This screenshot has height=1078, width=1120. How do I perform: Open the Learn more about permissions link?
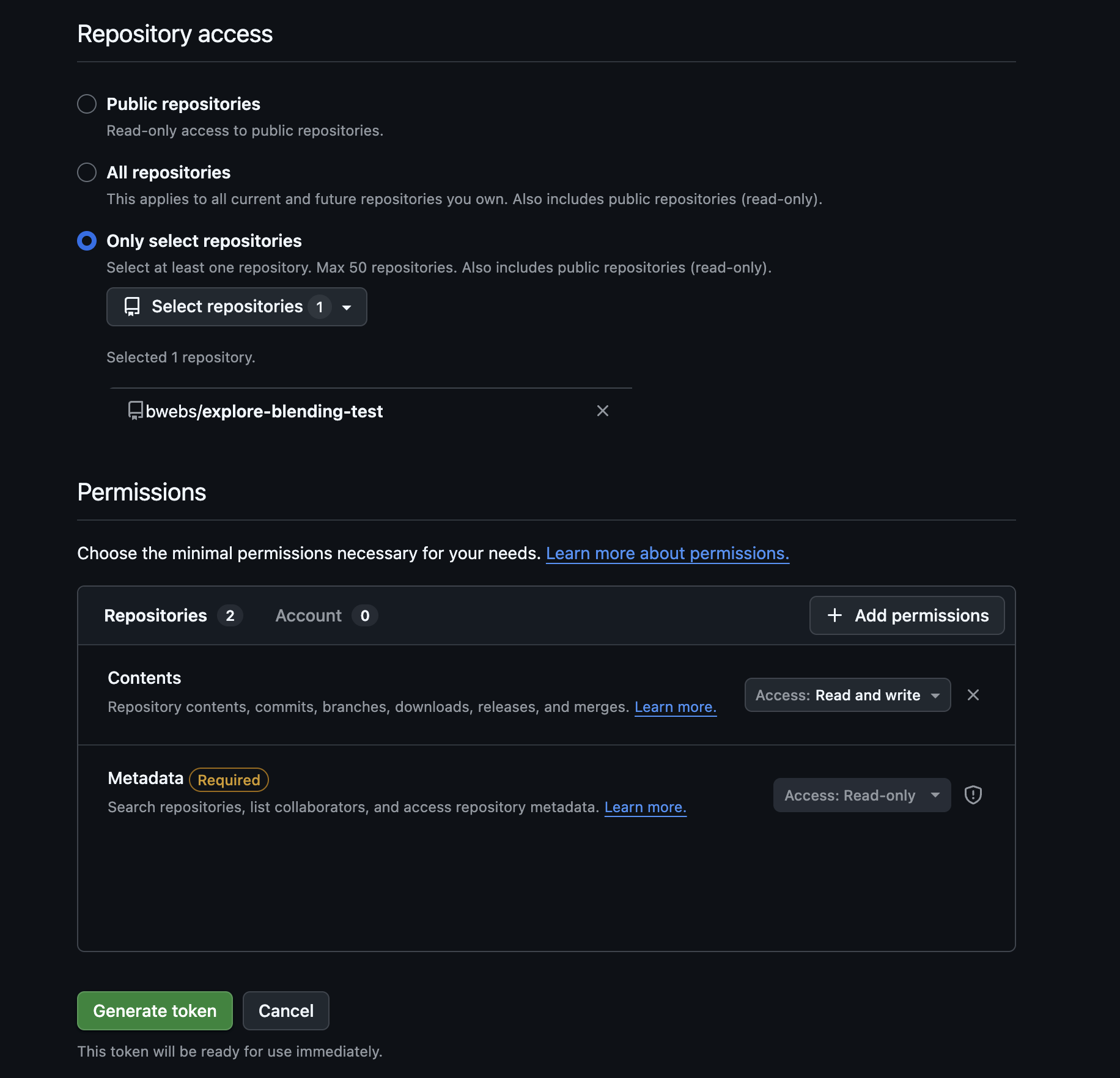point(667,553)
